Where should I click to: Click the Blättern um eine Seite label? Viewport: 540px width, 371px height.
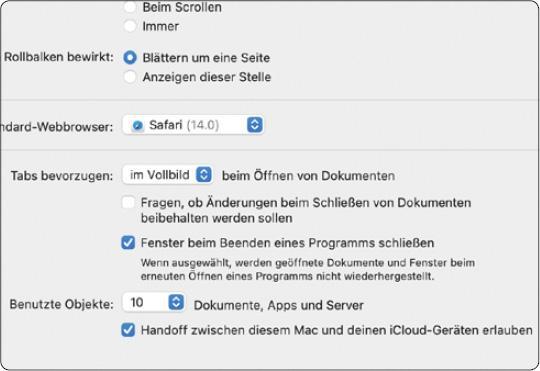coord(206,58)
